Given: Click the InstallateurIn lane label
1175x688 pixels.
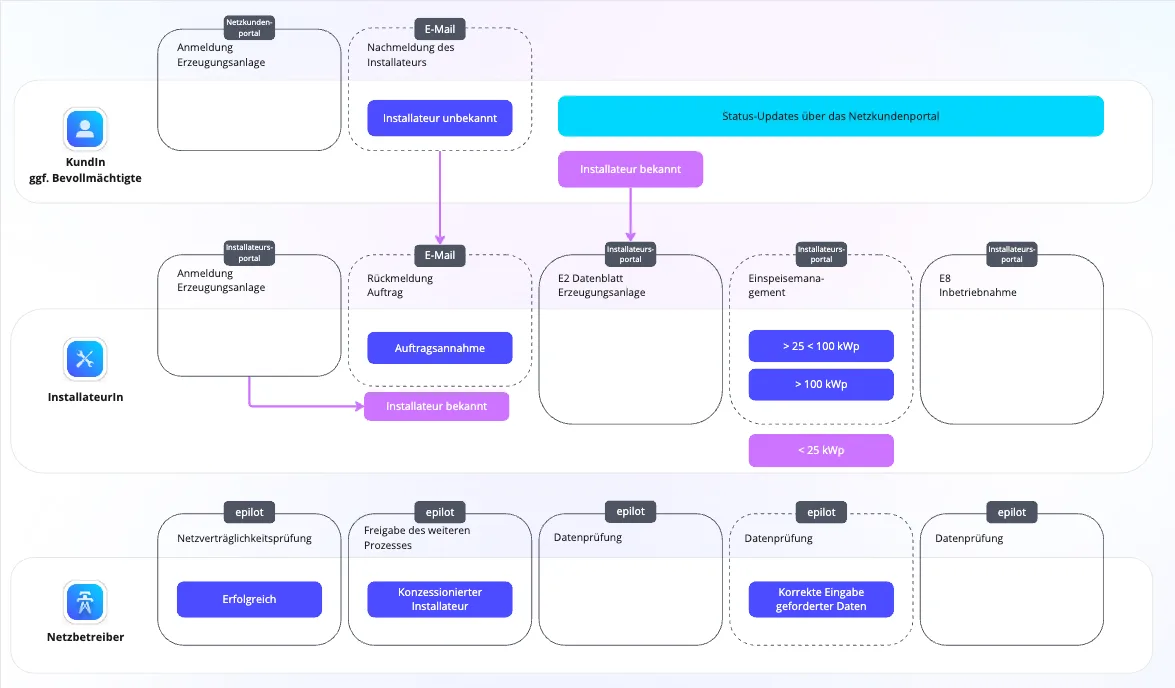Looking at the screenshot, I should pyautogui.click(x=85, y=397).
